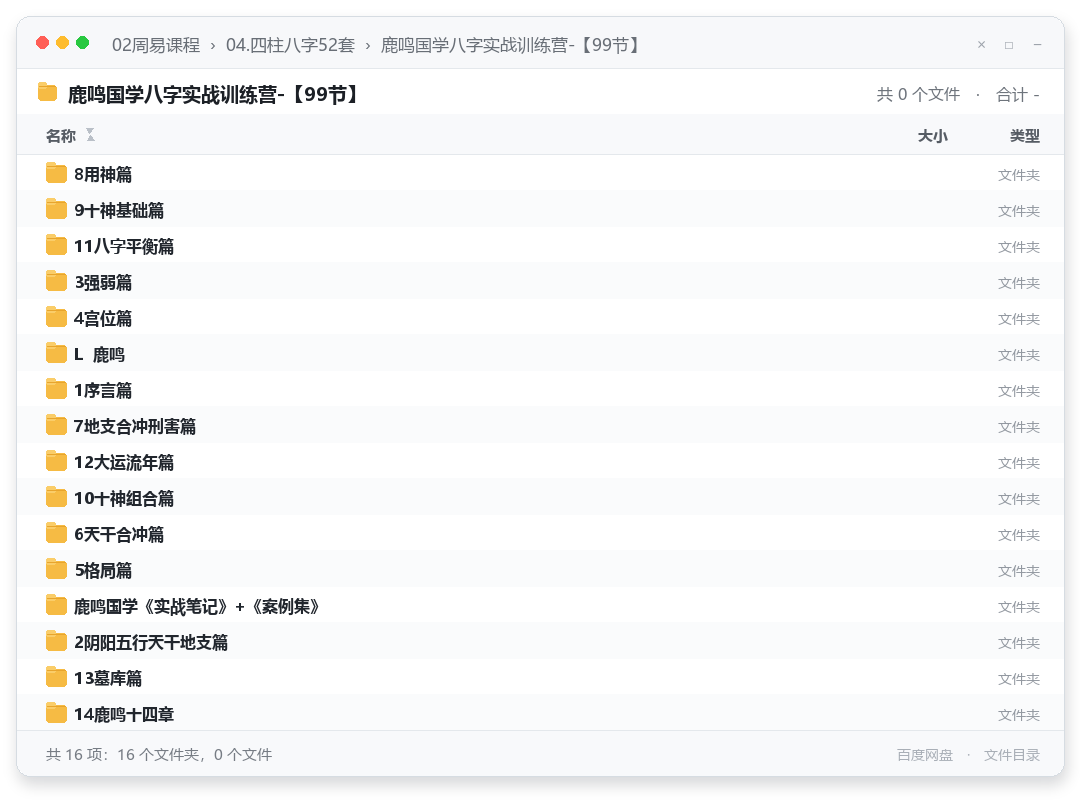1080x800 pixels.
Task: Click the folder icon beside 12大运流年篇
Action: (x=56, y=461)
